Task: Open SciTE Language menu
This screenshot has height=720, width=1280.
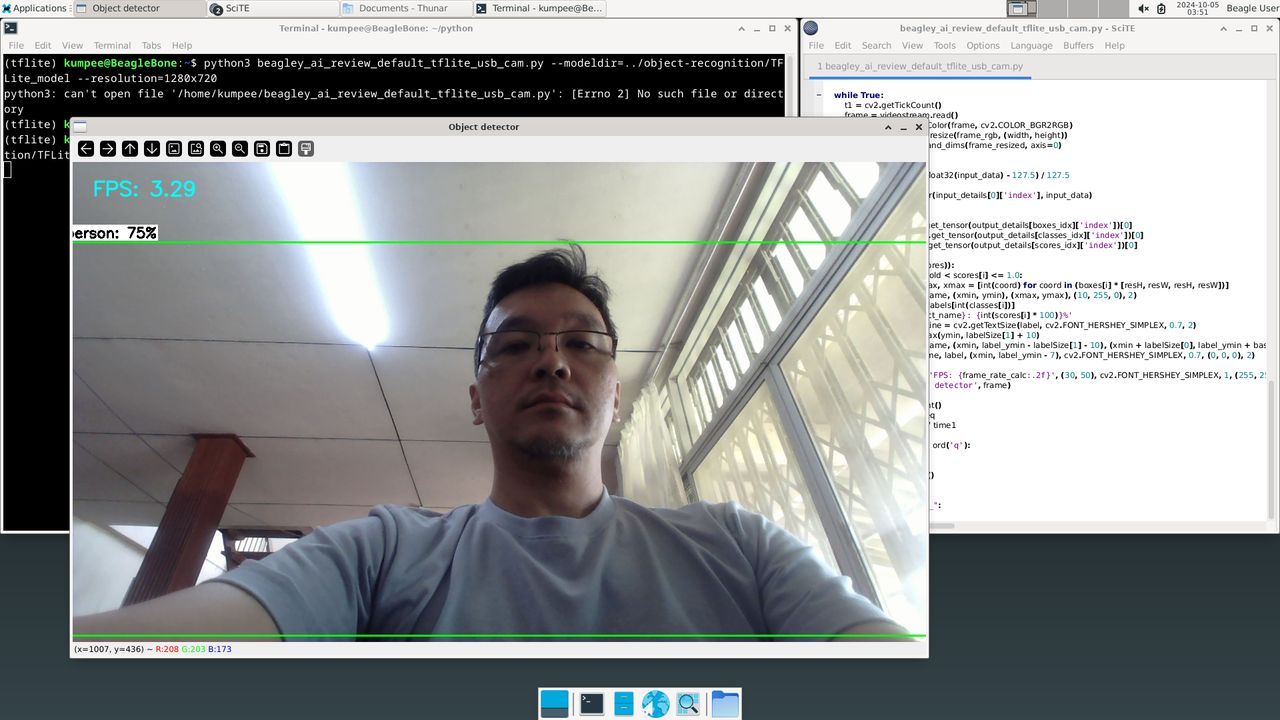Action: pyautogui.click(x=1031, y=45)
